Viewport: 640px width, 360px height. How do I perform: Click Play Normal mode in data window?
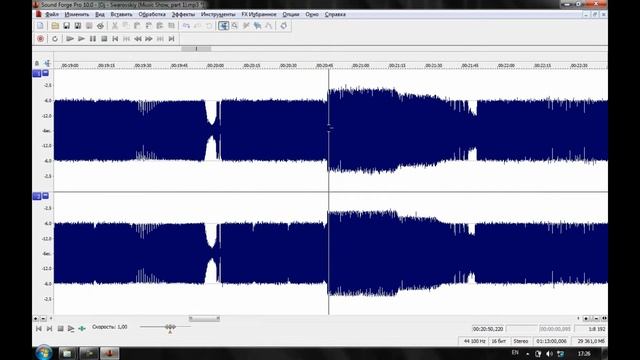[x=71, y=329]
